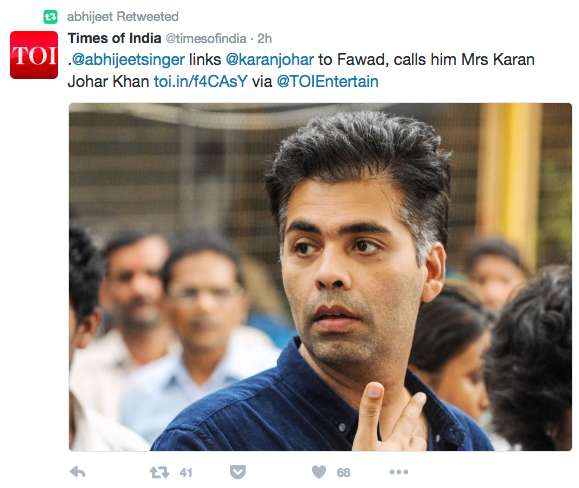Image resolution: width=579 pixels, height=488 pixels.
Task: Open @abhijeetsinger mention link
Action: point(128,59)
